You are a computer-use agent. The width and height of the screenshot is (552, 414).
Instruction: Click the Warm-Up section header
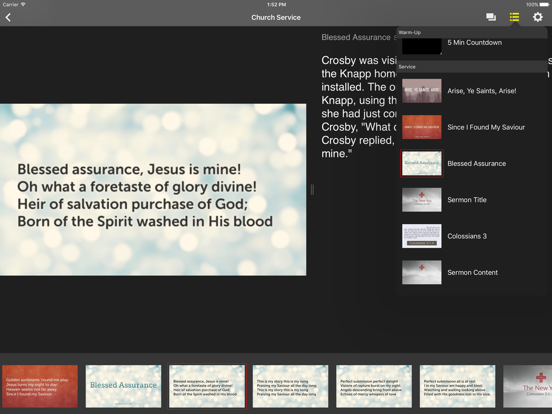pos(472,32)
